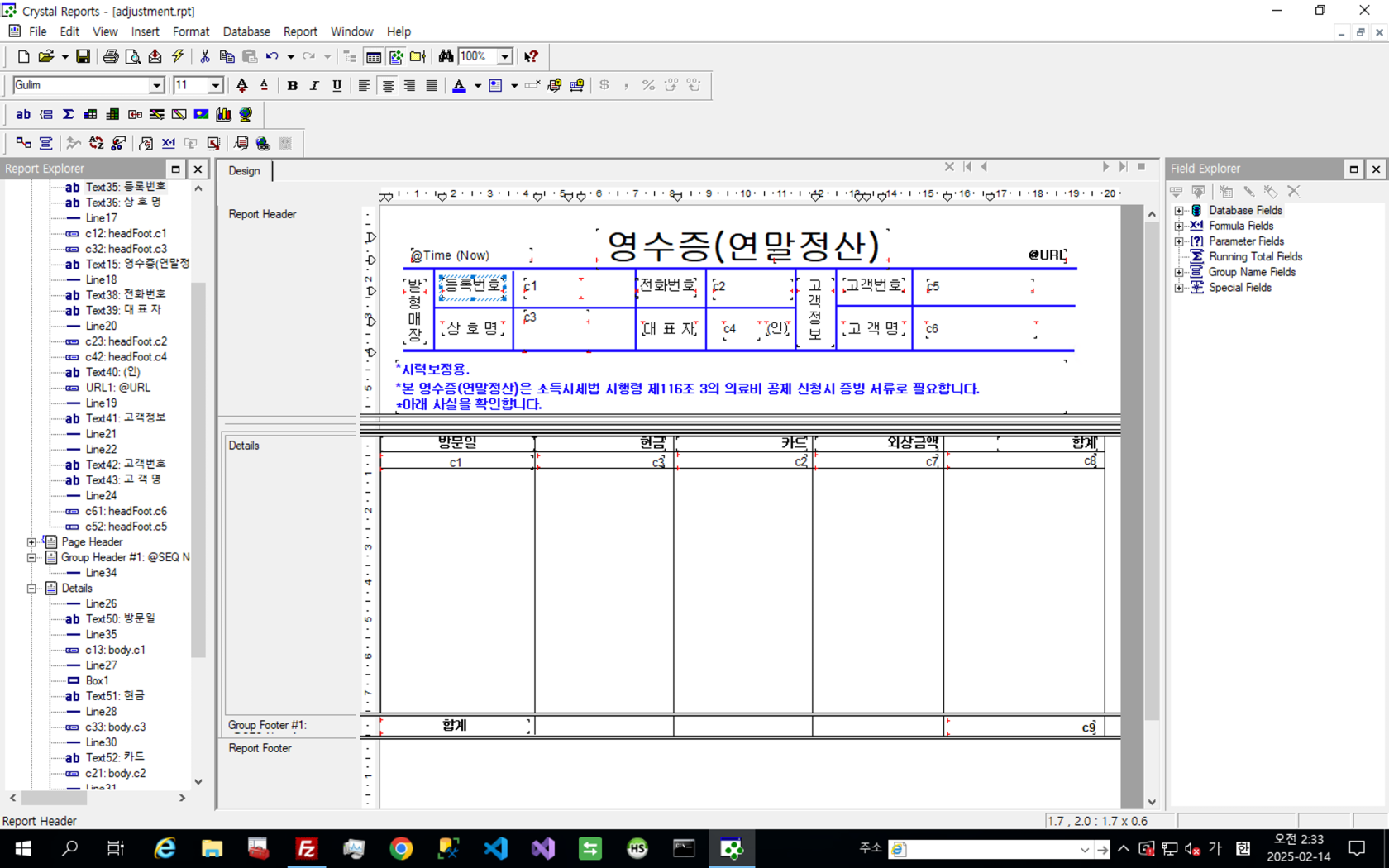This screenshot has height=868, width=1389.
Task: Click the Export report icon
Action: (155, 56)
